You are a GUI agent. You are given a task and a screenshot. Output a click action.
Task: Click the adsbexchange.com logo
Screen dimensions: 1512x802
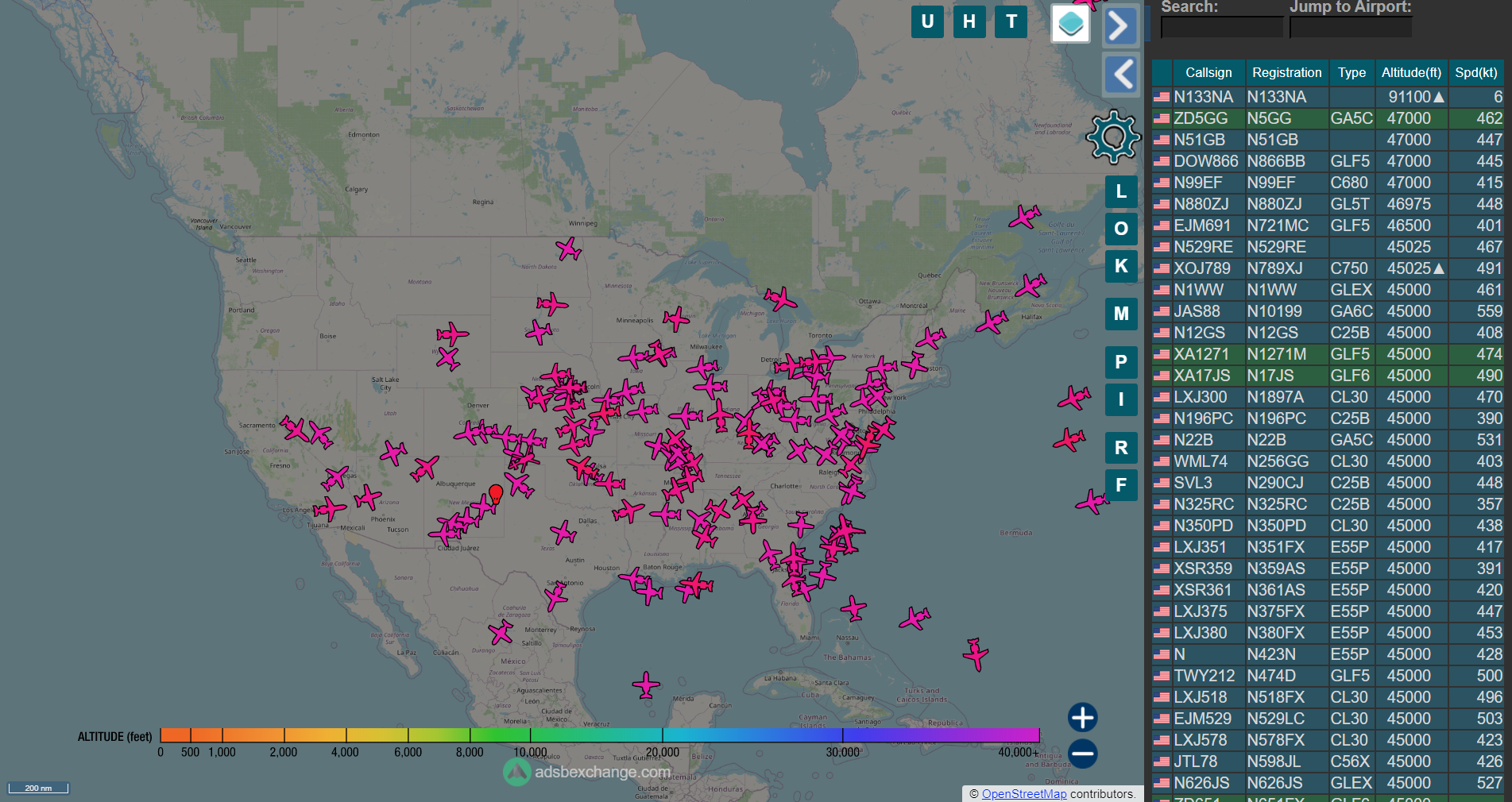[588, 771]
